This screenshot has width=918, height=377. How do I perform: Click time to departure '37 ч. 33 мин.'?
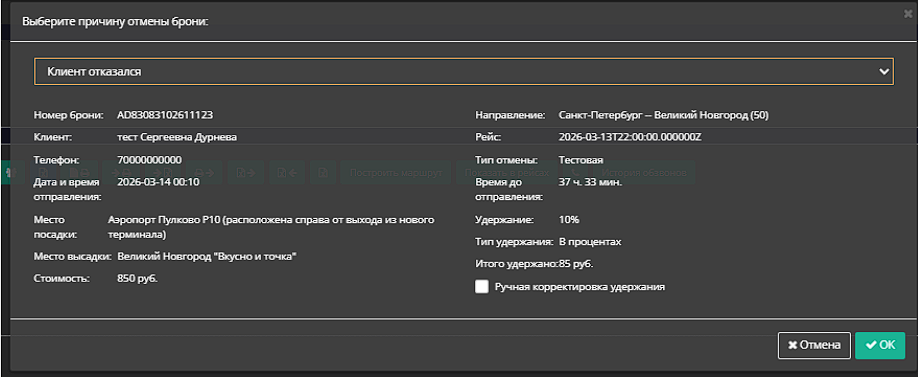[590, 182]
